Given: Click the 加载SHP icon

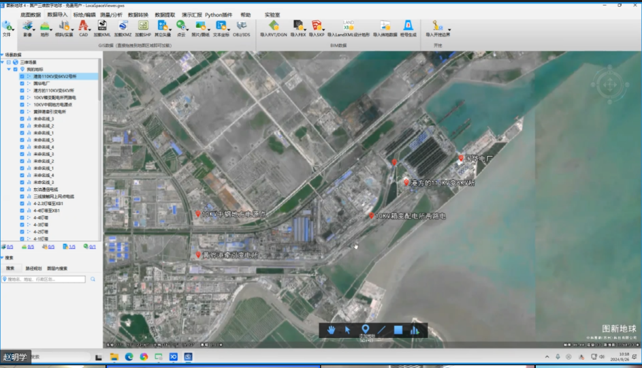Looking at the screenshot, I should coord(143,26).
